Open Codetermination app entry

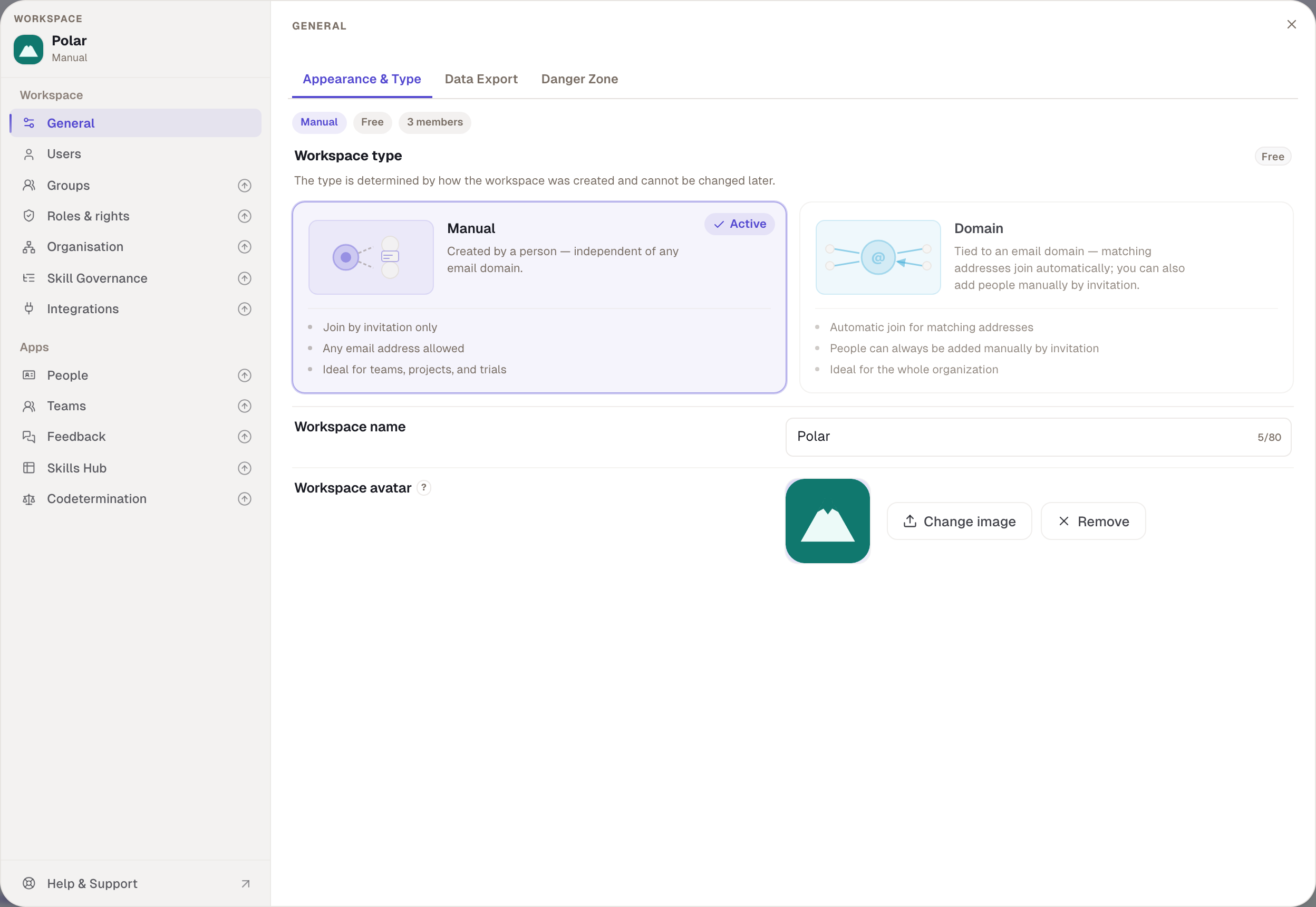pos(135,499)
